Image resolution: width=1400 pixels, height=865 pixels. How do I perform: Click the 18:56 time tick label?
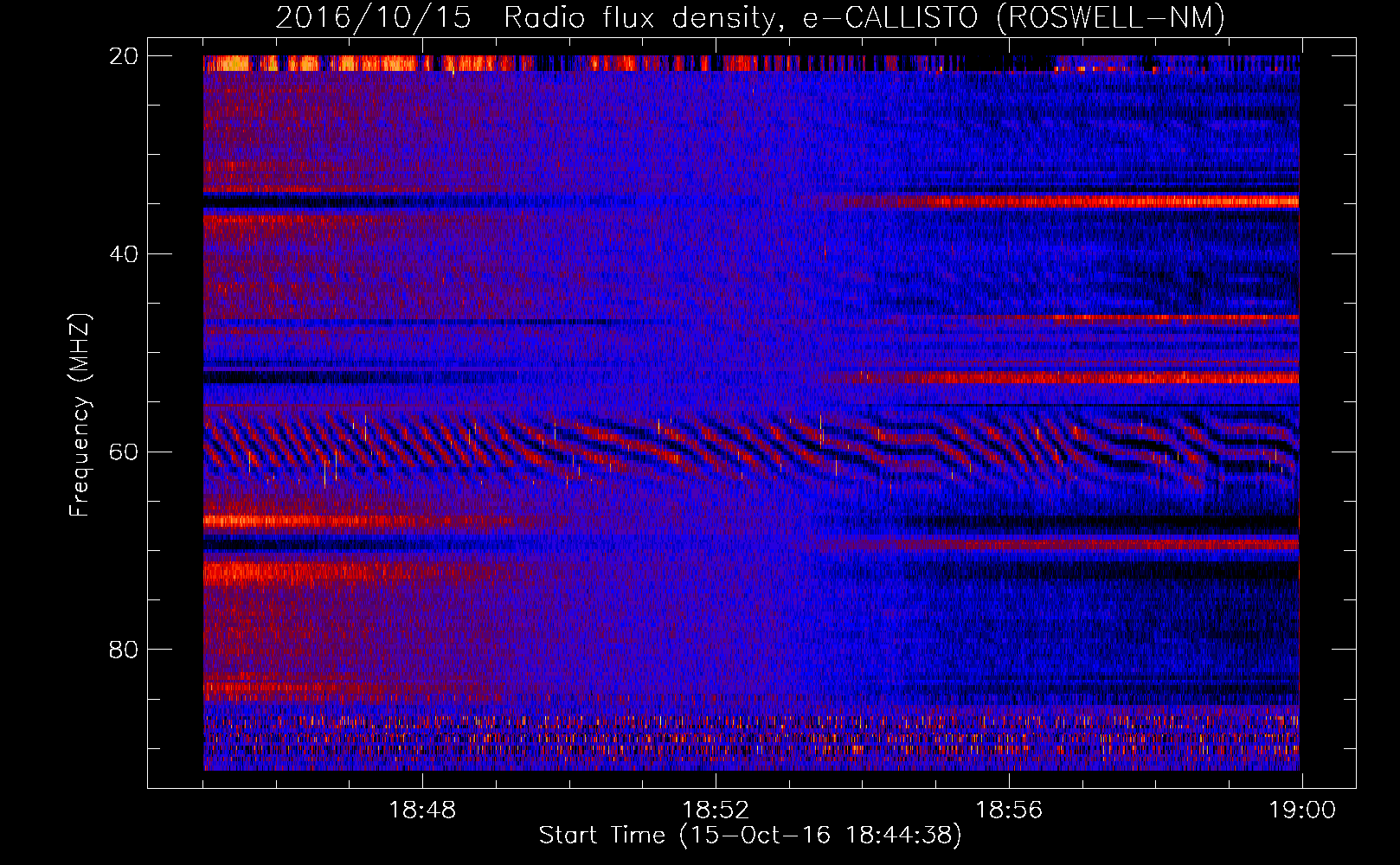click(1009, 811)
